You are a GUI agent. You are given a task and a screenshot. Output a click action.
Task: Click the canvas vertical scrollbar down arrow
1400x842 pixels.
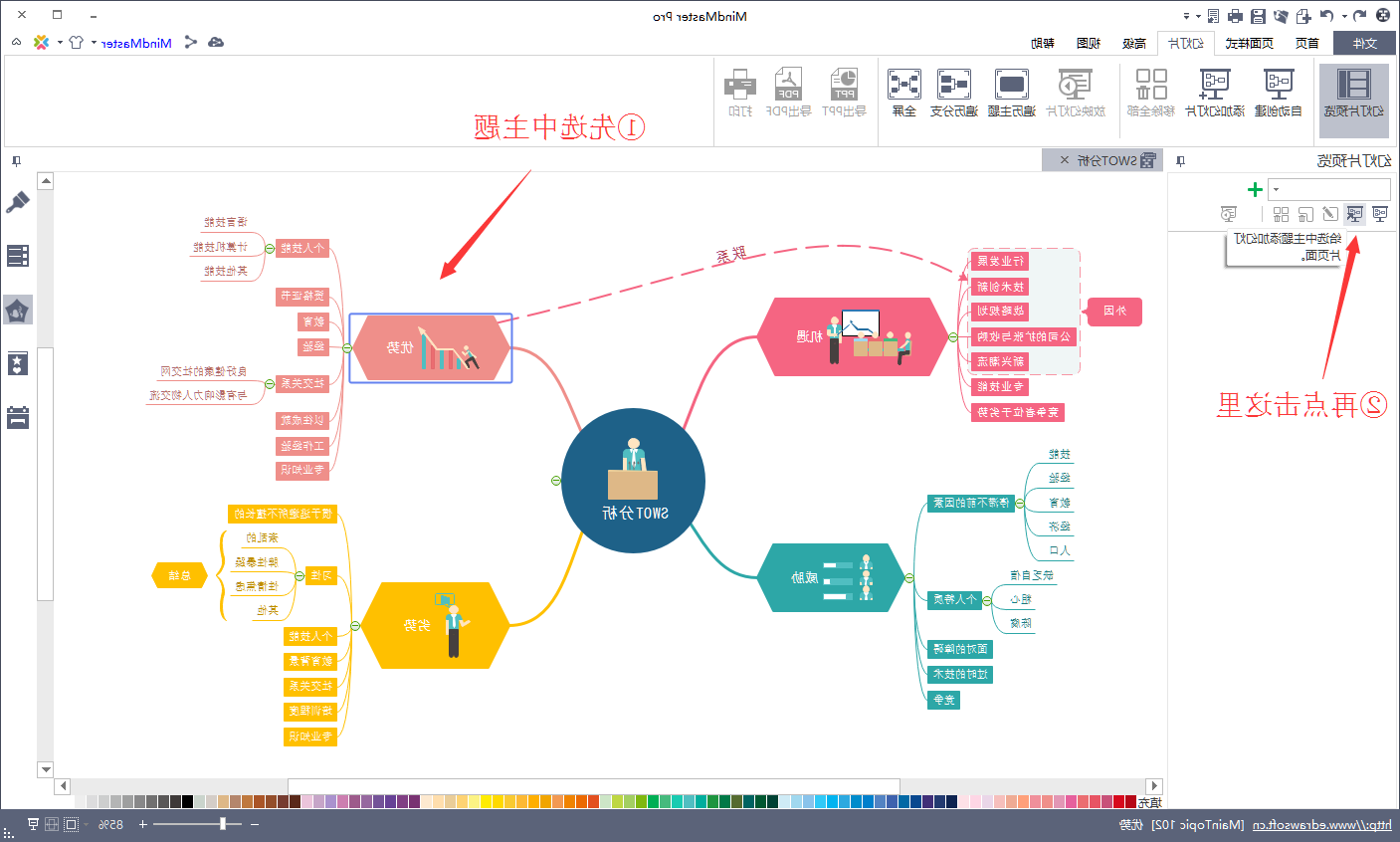pos(45,769)
